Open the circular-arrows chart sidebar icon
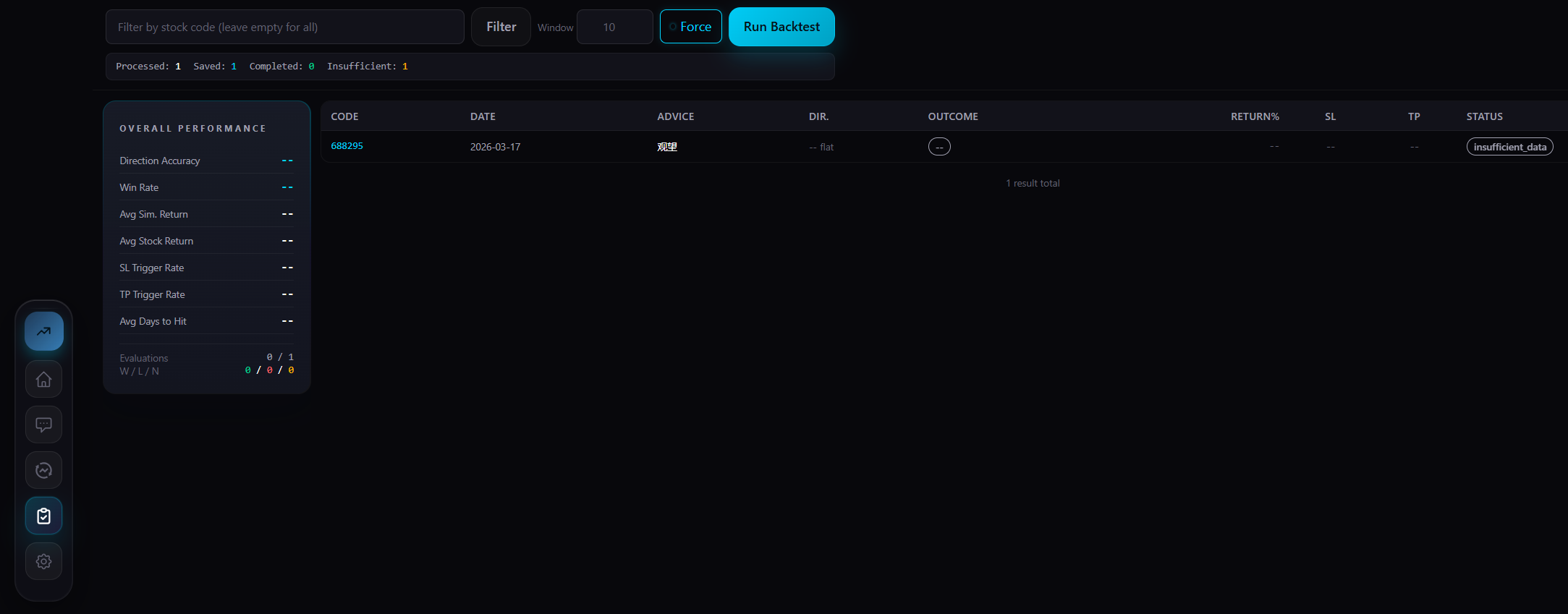The width and height of the screenshot is (1568, 614). point(44,470)
